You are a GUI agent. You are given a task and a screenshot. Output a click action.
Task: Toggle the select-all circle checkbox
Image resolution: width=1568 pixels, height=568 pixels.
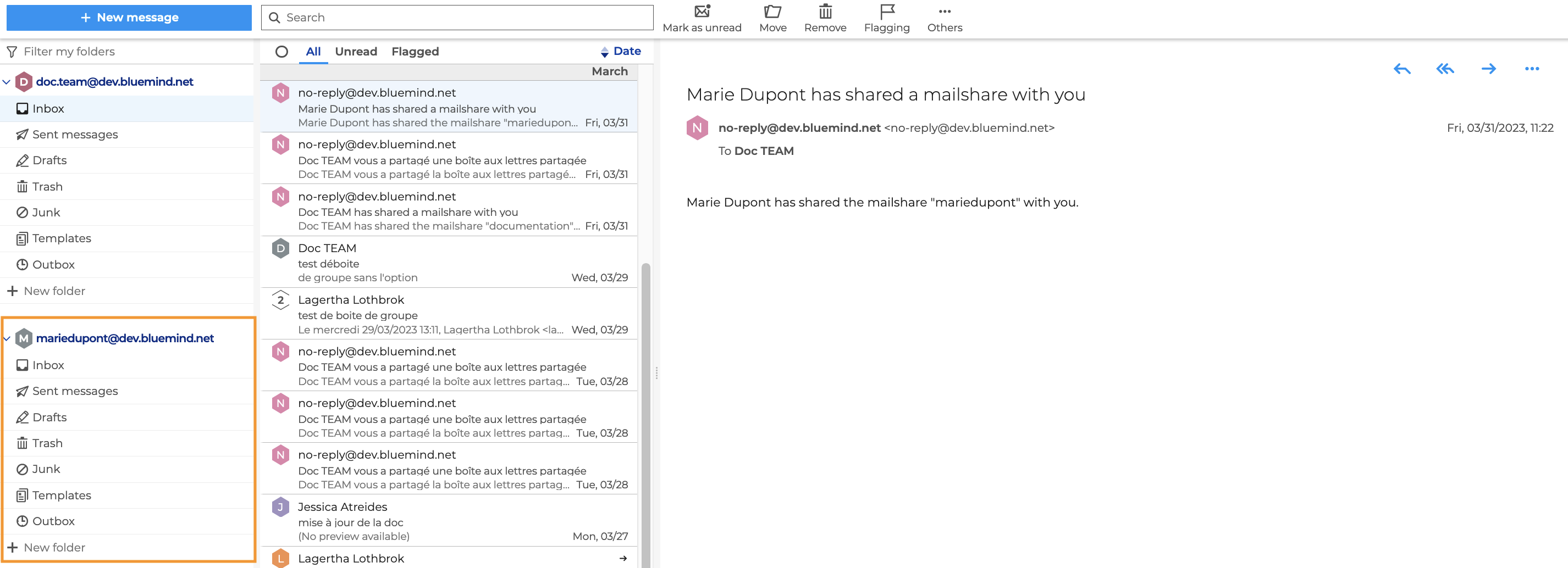tap(281, 52)
